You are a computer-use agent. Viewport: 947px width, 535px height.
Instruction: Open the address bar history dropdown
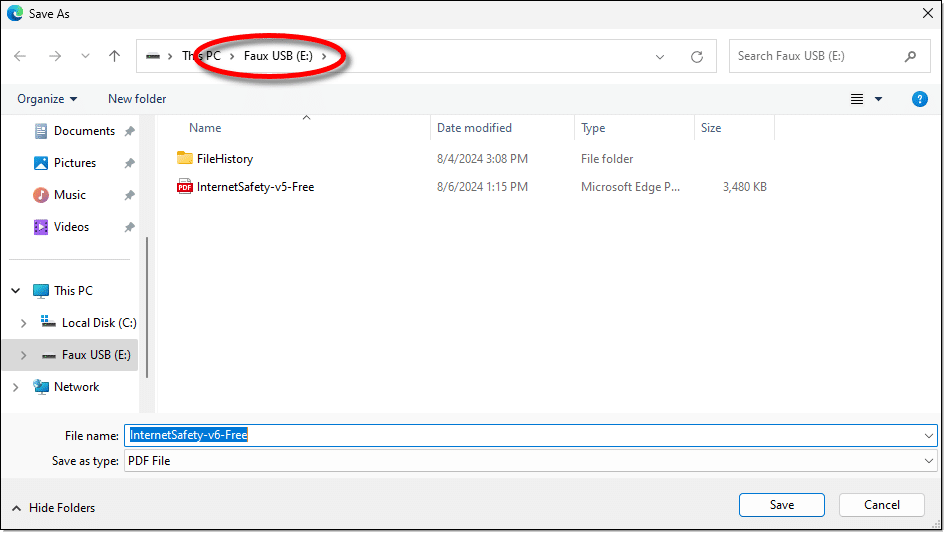660,57
